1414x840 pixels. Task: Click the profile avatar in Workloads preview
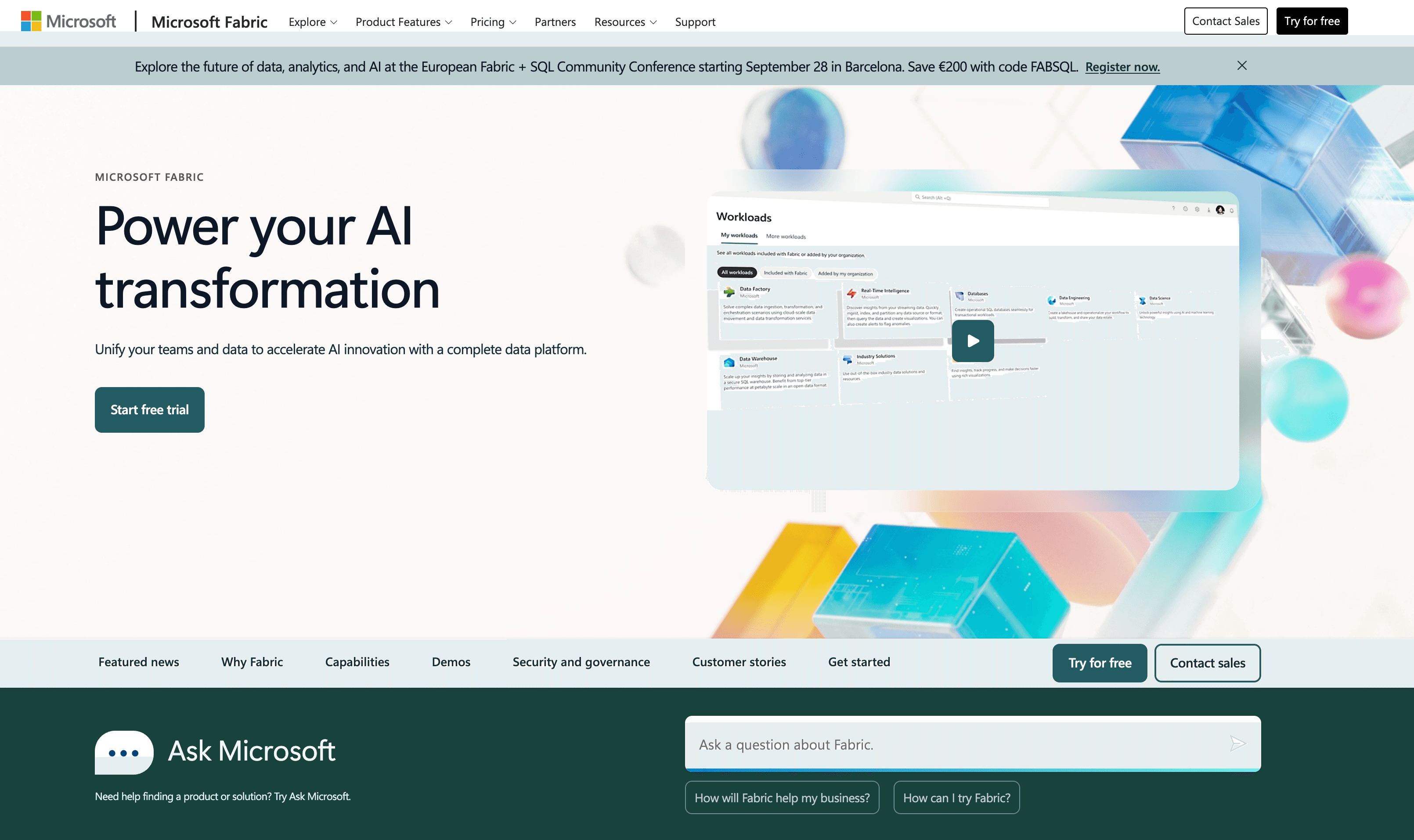coord(1220,210)
